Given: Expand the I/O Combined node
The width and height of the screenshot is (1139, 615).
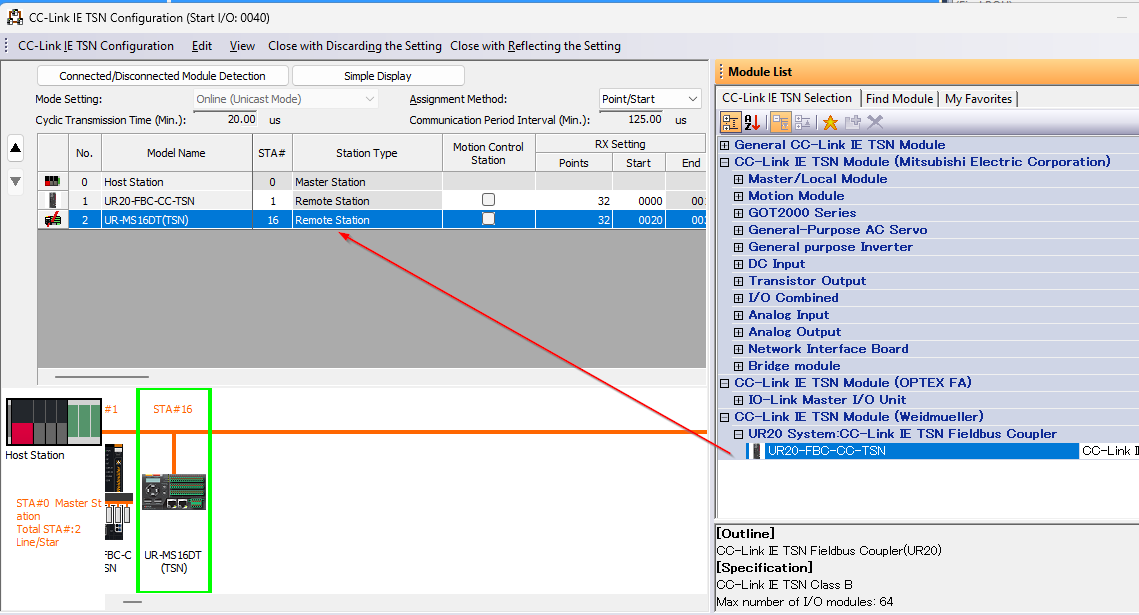Looking at the screenshot, I should click(738, 298).
